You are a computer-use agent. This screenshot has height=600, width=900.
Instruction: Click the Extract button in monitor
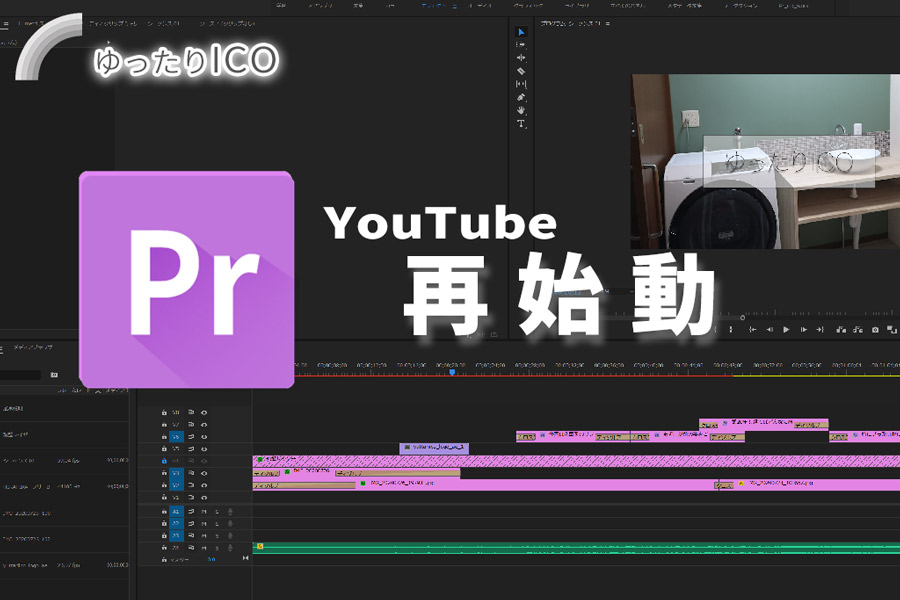pyautogui.click(x=858, y=330)
